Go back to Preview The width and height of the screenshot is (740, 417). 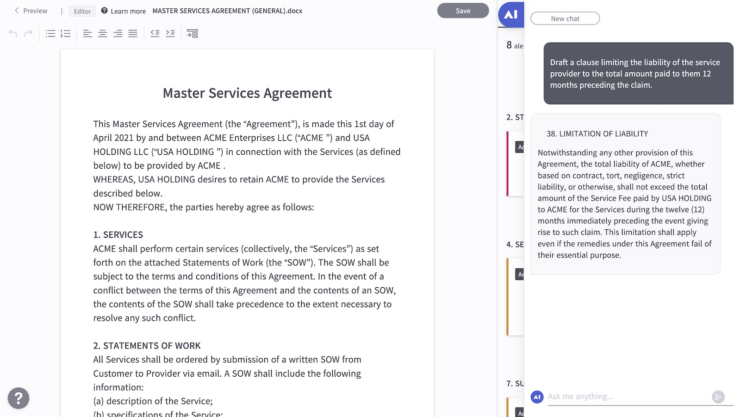click(x=31, y=11)
